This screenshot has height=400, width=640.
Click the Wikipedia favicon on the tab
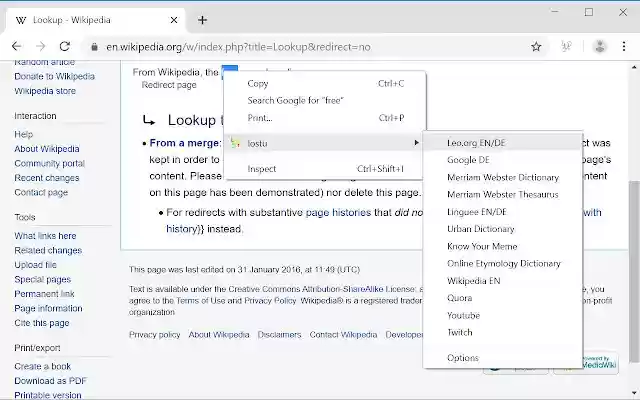(x=21, y=20)
